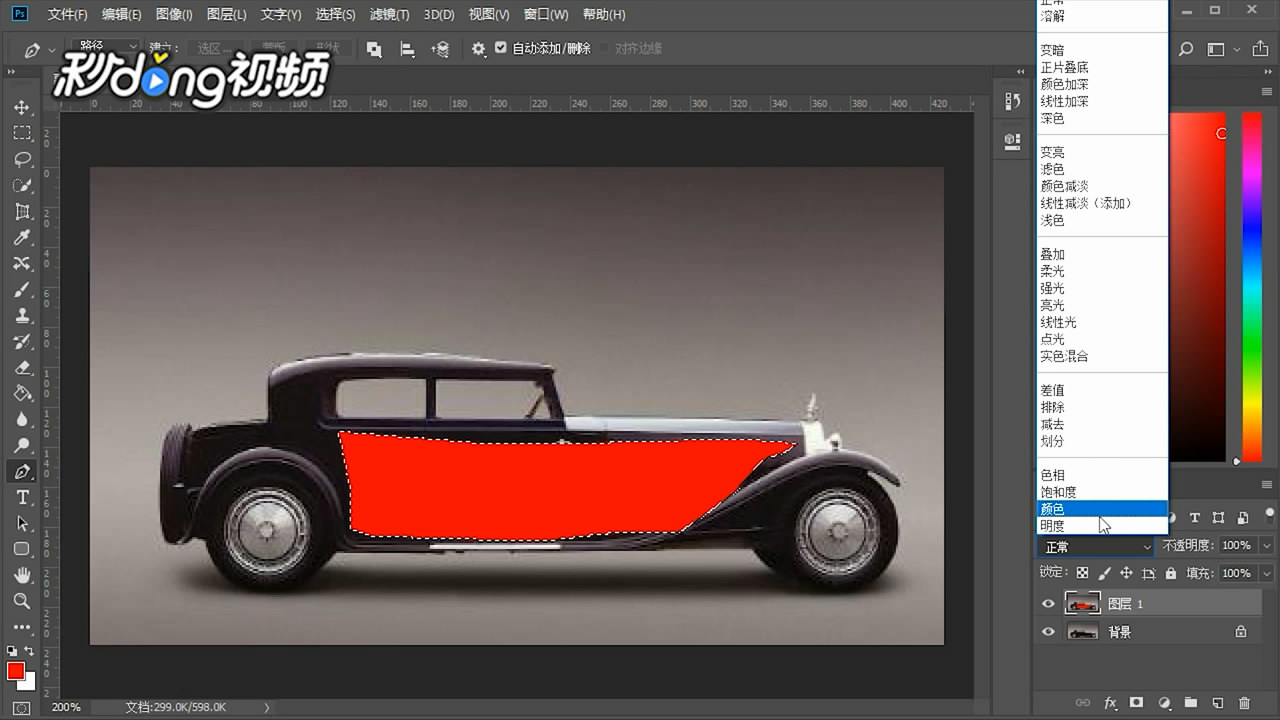The width and height of the screenshot is (1280, 720).
Task: Open the Edit Toolbar ellipsis button
Action: coord(22,627)
